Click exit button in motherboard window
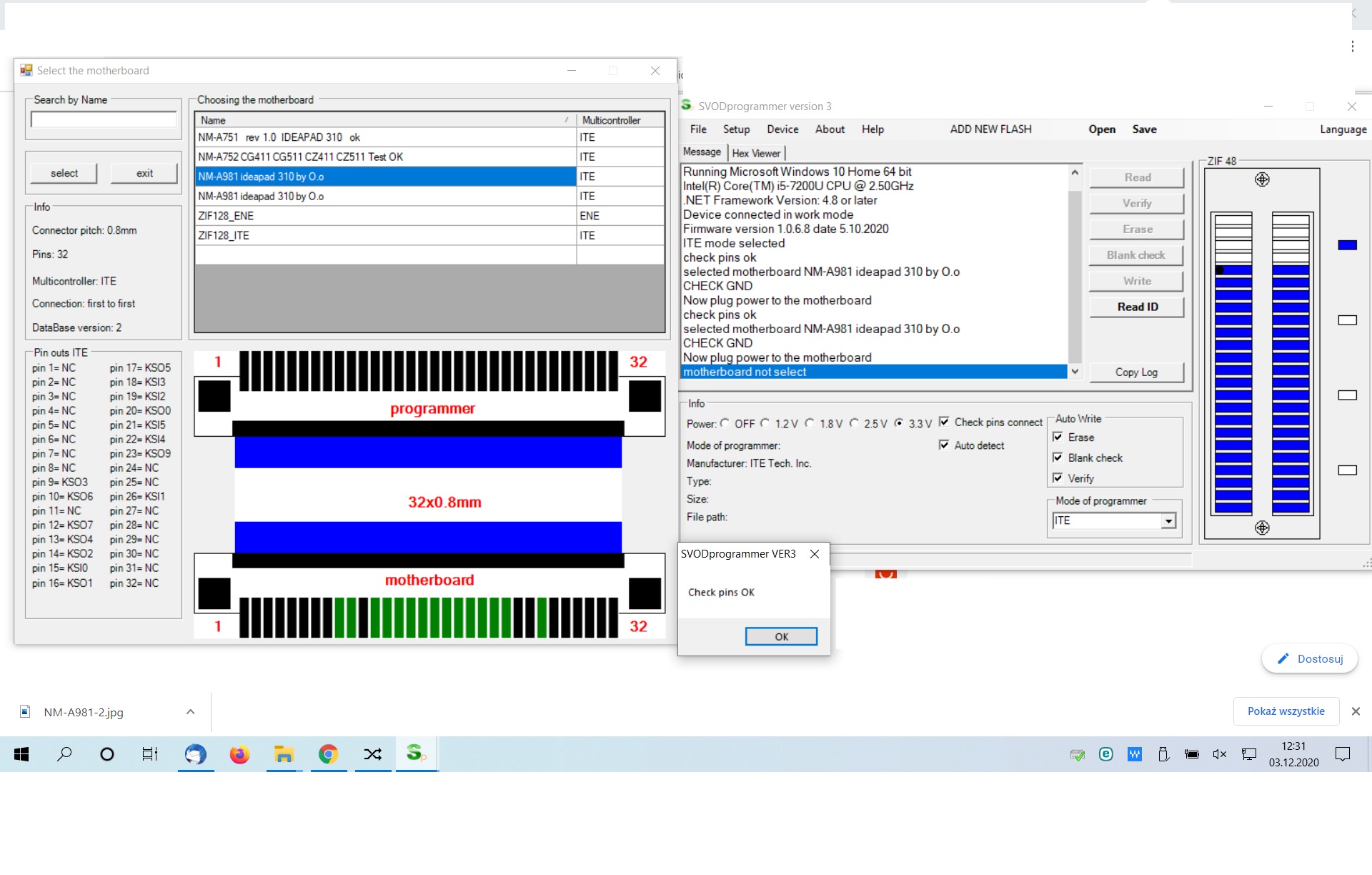This screenshot has height=875, width=1372. coord(144,173)
